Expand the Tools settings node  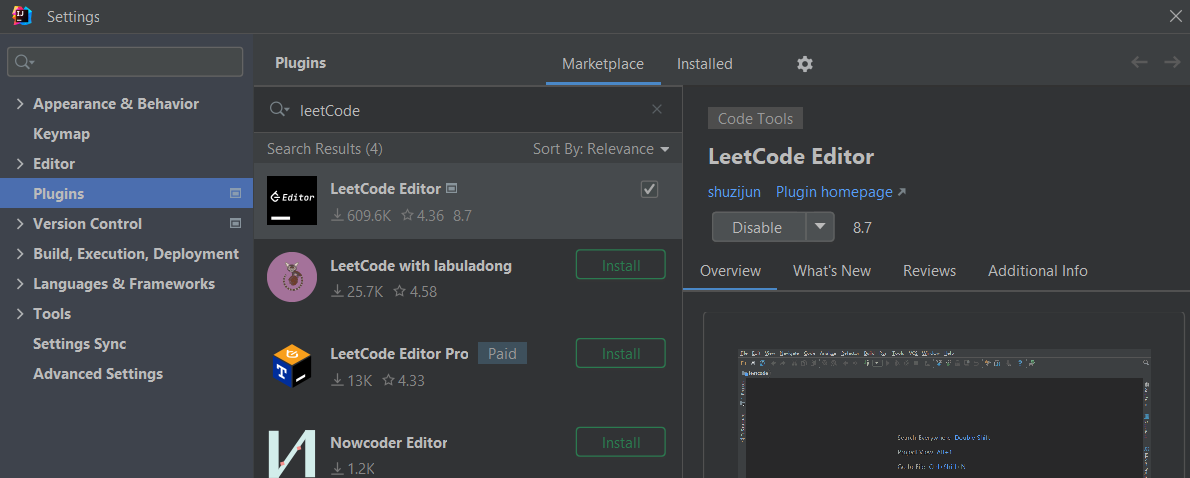(20, 314)
